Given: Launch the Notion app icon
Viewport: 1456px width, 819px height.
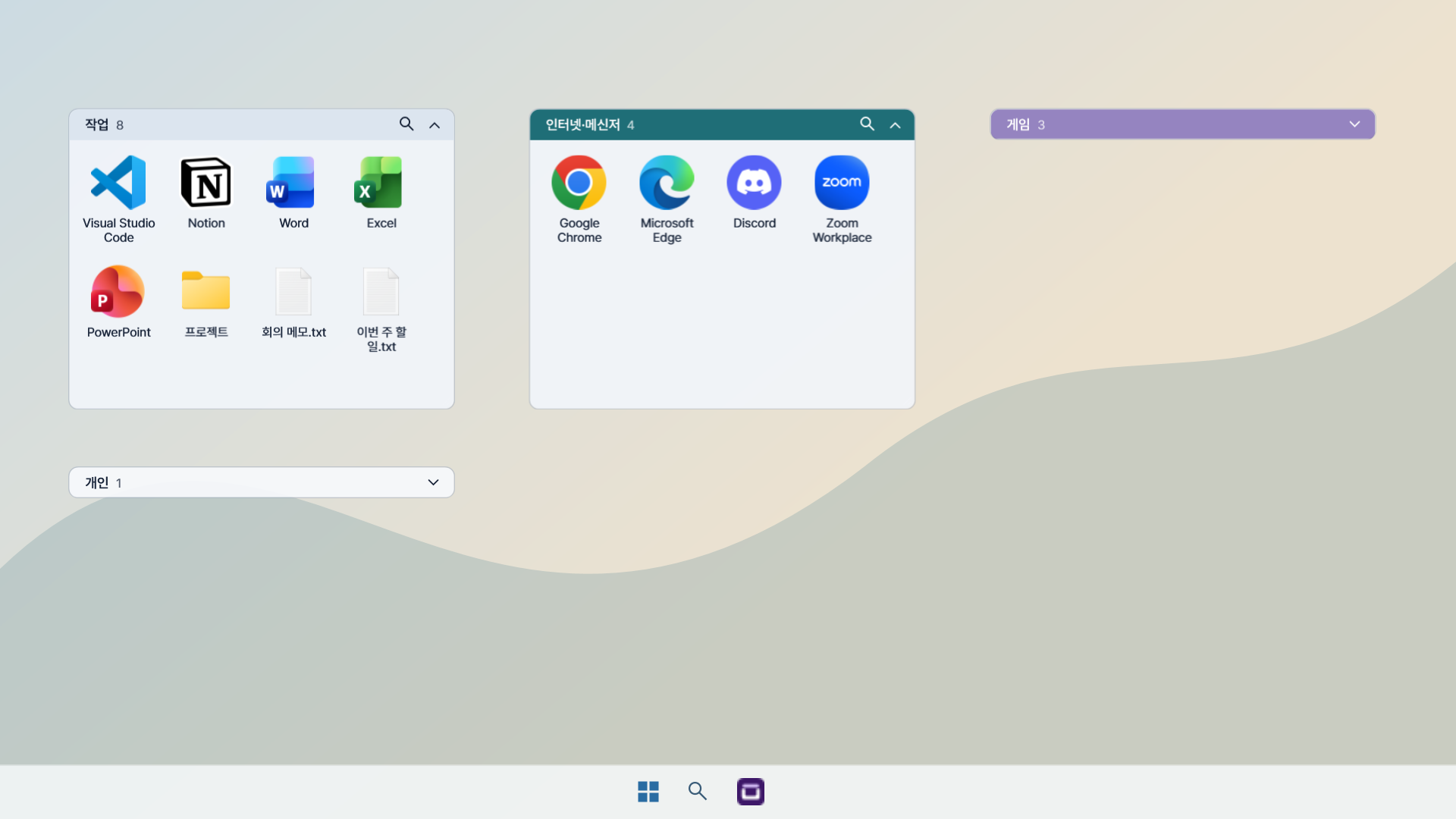Looking at the screenshot, I should [206, 183].
